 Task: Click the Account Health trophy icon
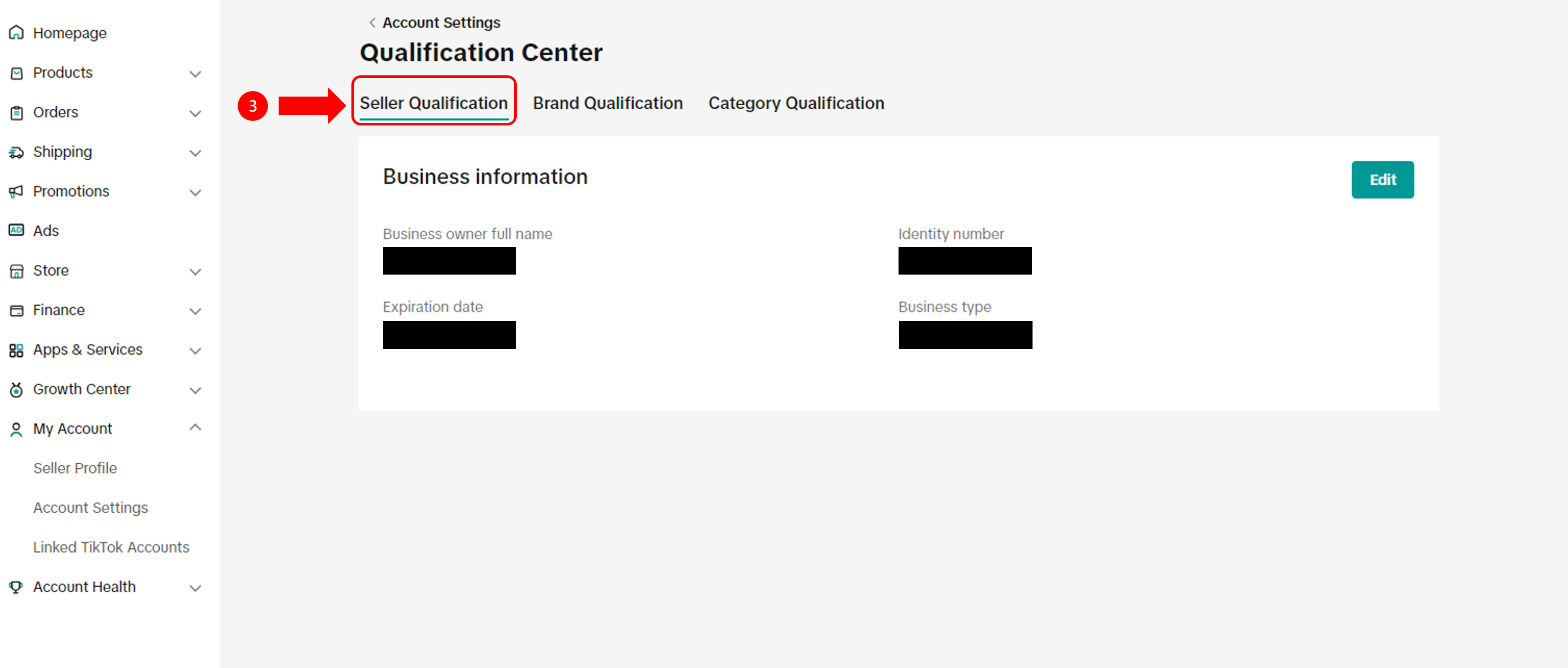pyautogui.click(x=17, y=587)
